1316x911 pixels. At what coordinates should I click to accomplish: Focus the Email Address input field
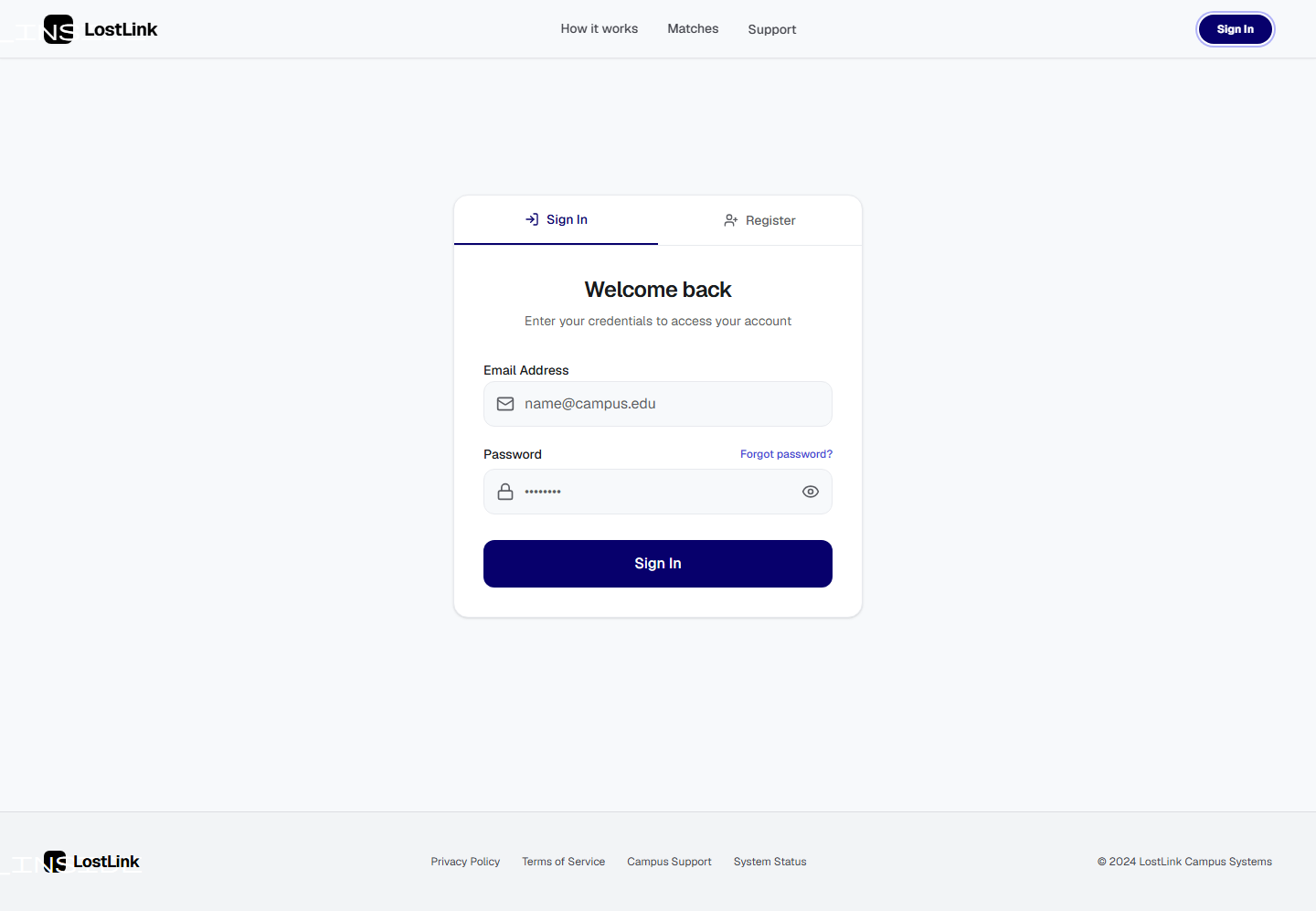(658, 404)
